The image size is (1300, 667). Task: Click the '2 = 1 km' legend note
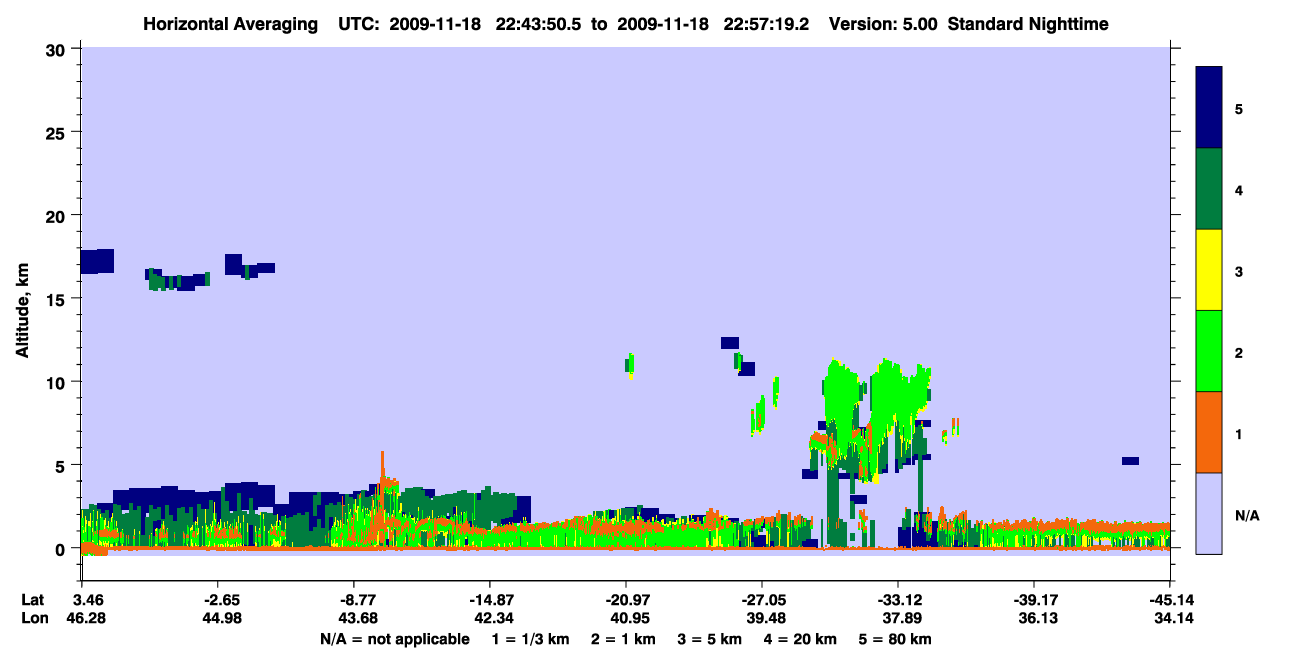pyautogui.click(x=623, y=639)
